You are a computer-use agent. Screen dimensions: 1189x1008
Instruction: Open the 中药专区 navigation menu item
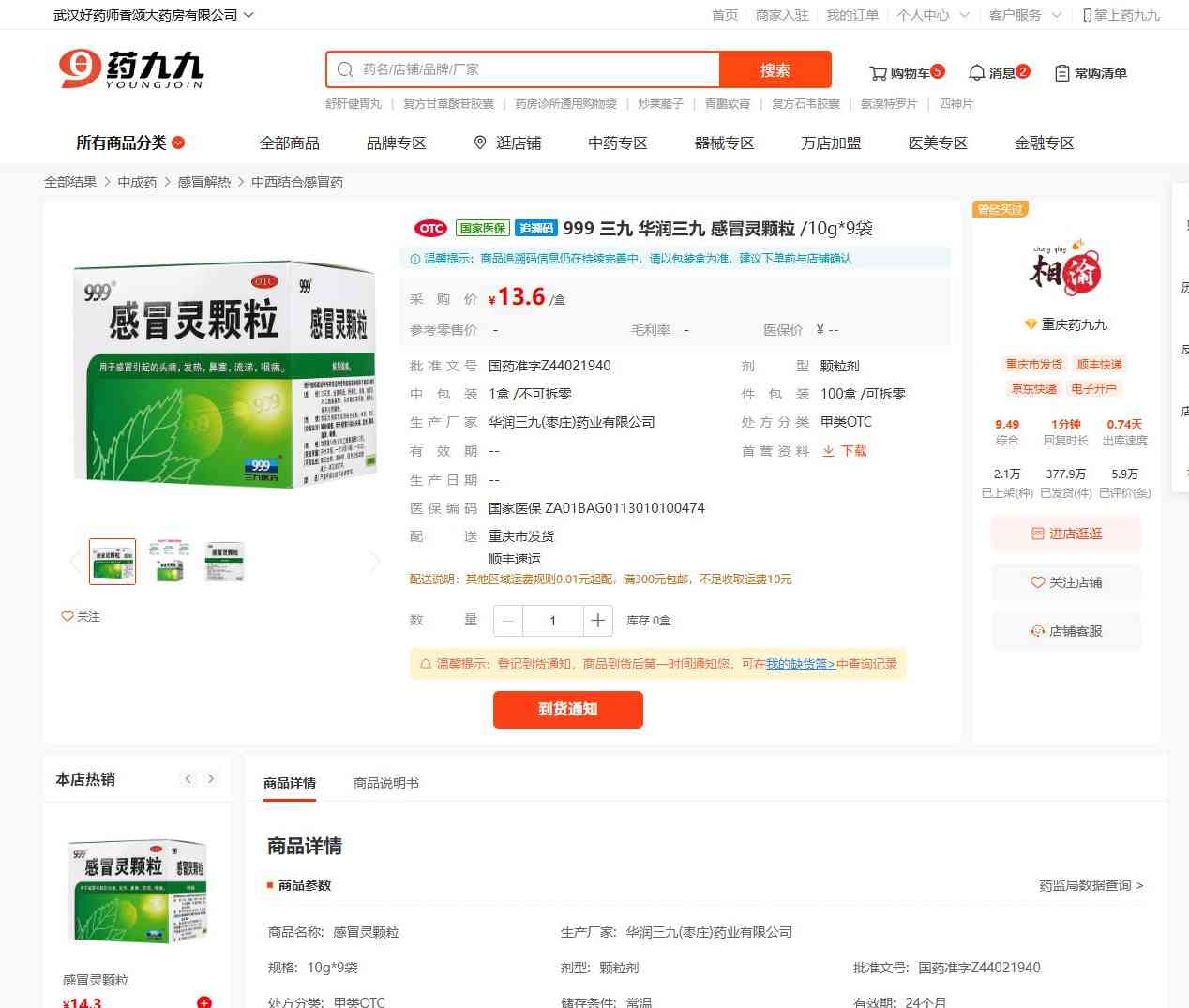click(x=617, y=143)
